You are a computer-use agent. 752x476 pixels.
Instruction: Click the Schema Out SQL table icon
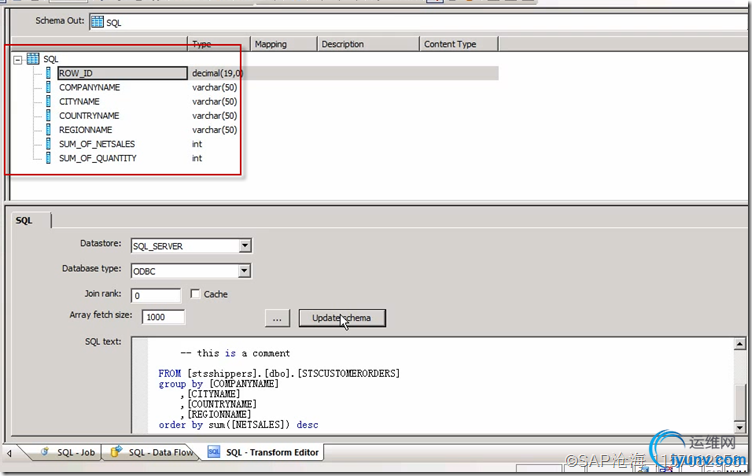(x=97, y=22)
